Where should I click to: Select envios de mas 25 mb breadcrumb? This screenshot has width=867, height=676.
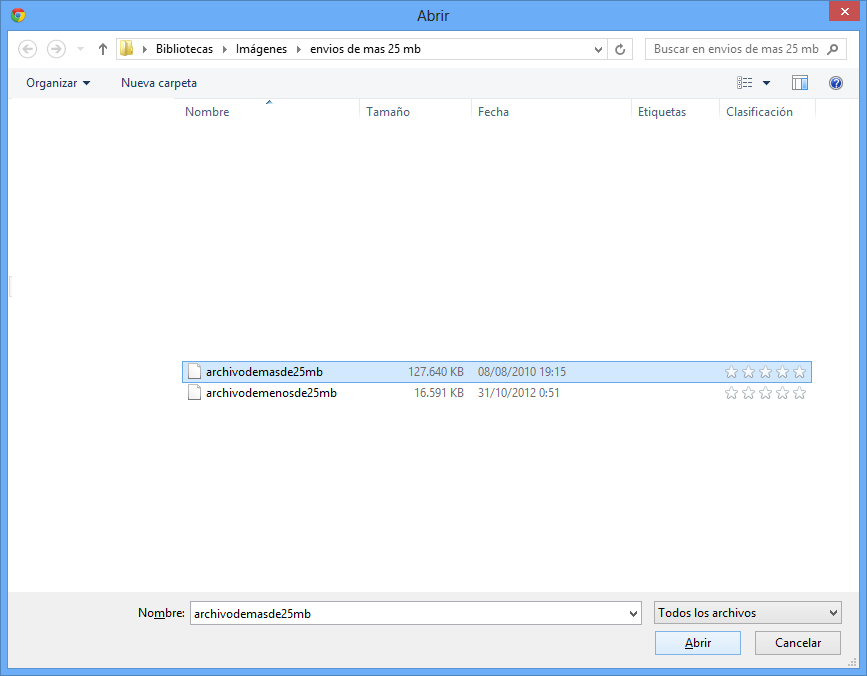365,49
